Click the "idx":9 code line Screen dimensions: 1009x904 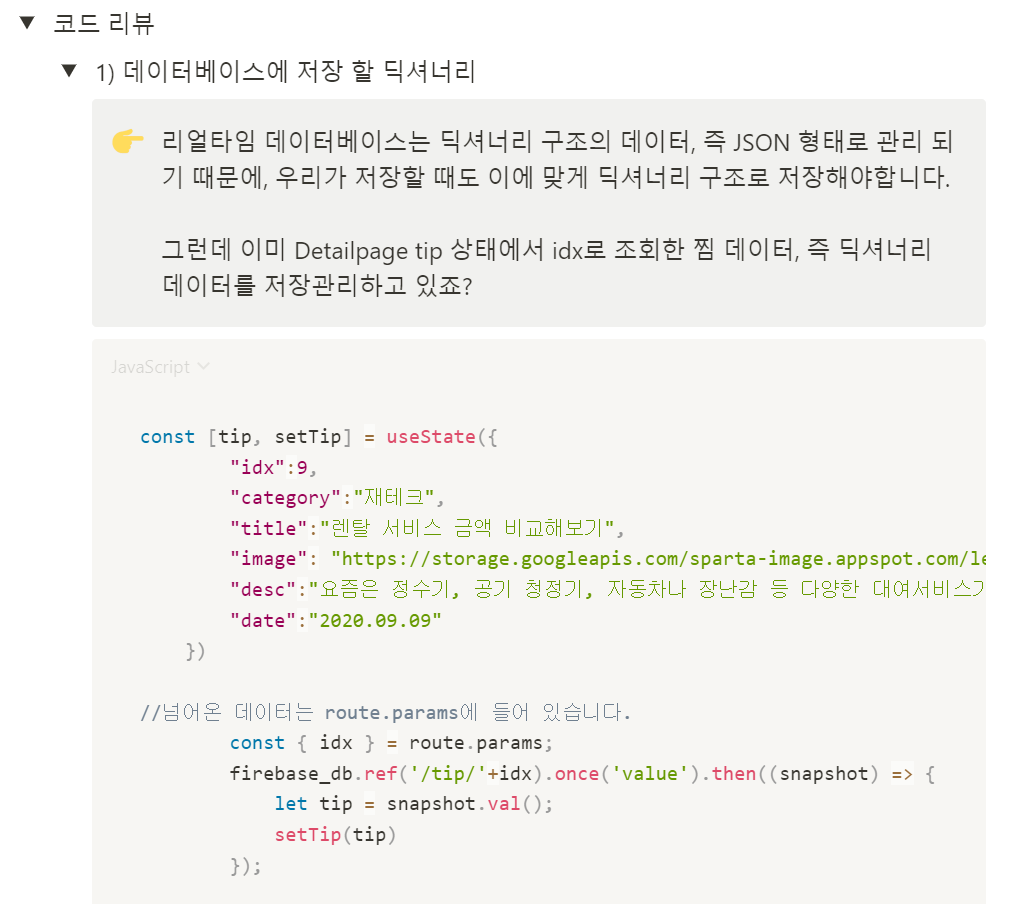coord(273,467)
